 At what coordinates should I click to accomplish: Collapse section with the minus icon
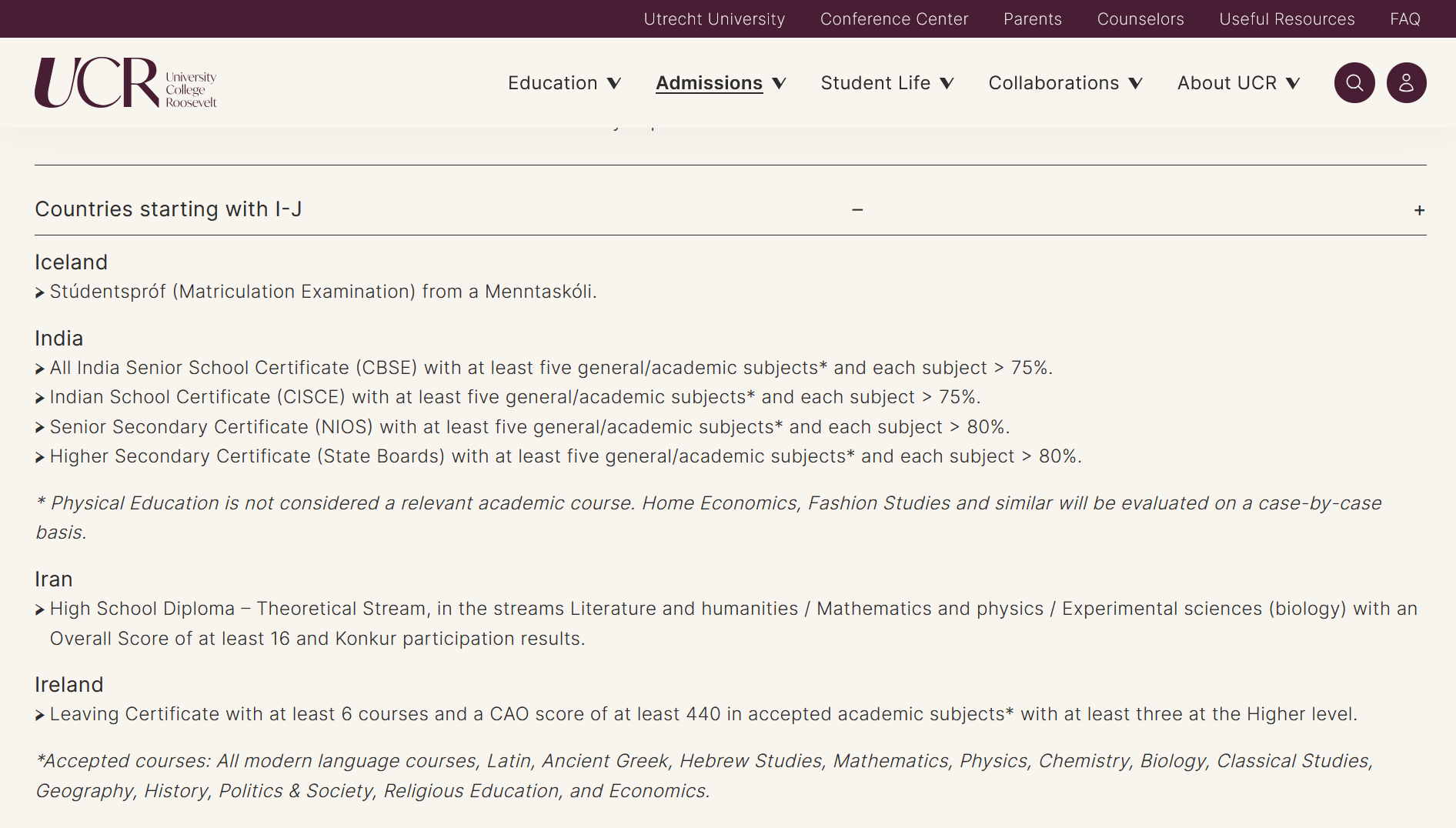click(857, 209)
